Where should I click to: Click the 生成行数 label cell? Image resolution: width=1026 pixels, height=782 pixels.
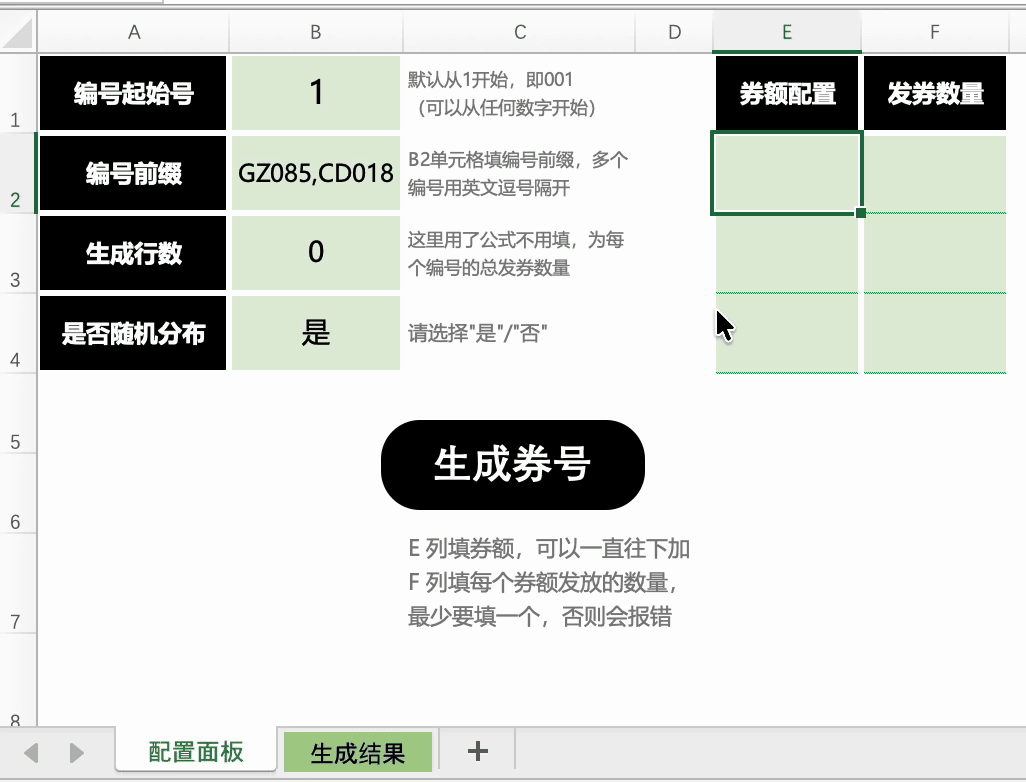(133, 253)
